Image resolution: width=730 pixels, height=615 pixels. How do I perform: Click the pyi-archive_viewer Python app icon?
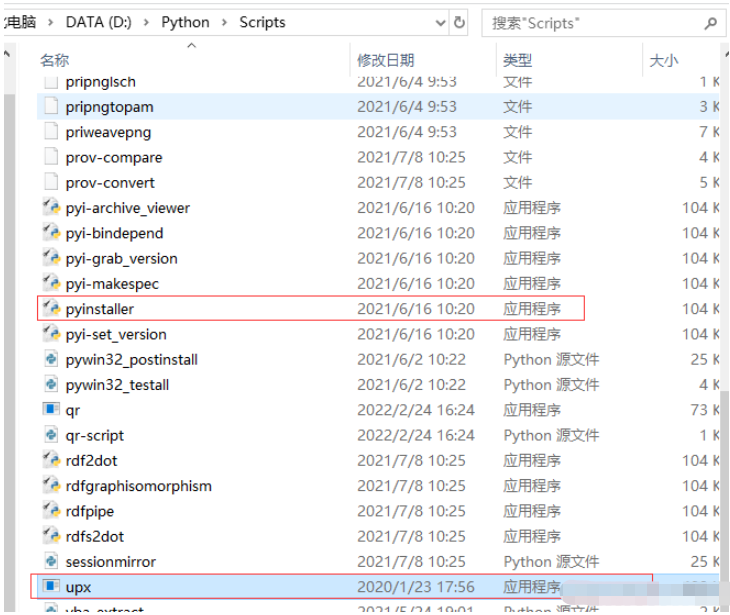click(51, 207)
